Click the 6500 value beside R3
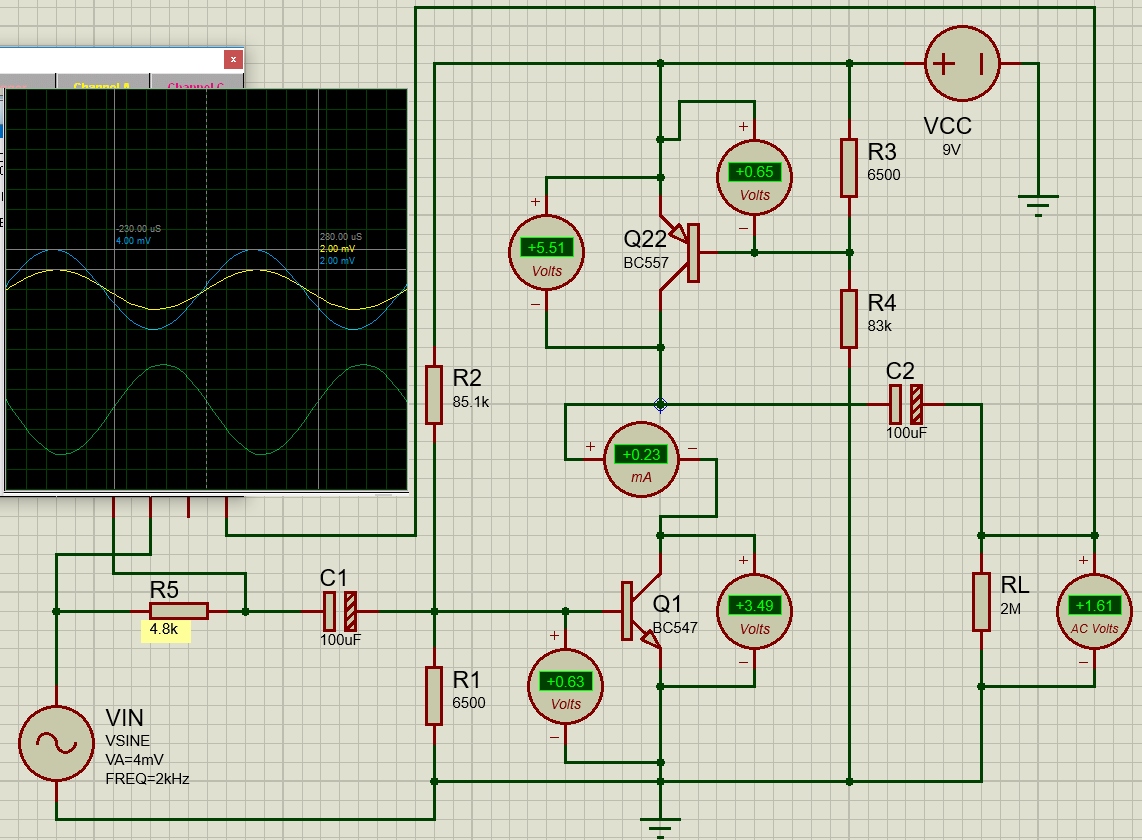 coord(883,175)
